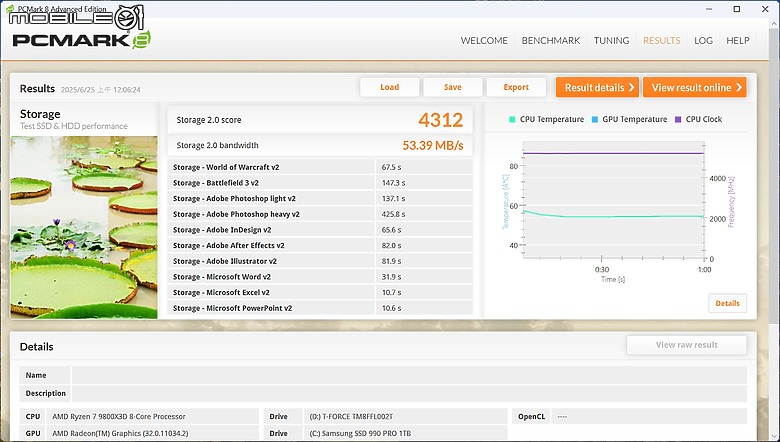This screenshot has height=442, width=780.
Task: Click the teal CPU Temperature line in chart
Action: click(x=613, y=216)
